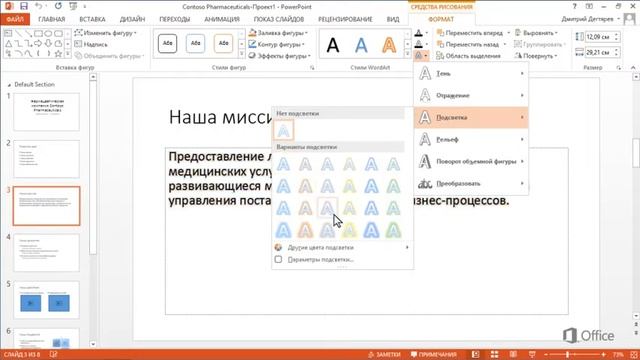Image resolution: width=640 pixels, height=360 pixels.
Task: Undo the last action in title bar
Action: 38,6
